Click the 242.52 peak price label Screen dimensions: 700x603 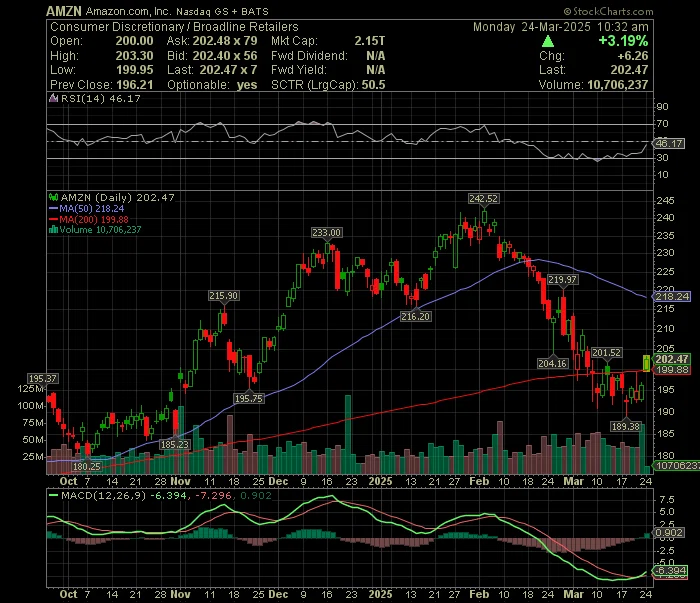point(483,199)
